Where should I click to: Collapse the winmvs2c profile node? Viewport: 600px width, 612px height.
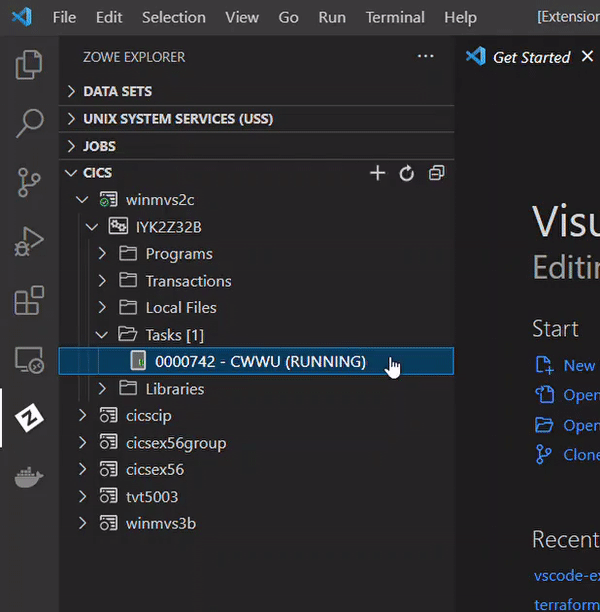tap(82, 200)
